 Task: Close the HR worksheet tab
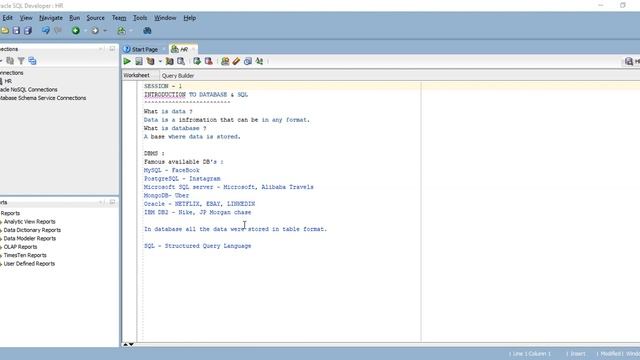coord(193,49)
